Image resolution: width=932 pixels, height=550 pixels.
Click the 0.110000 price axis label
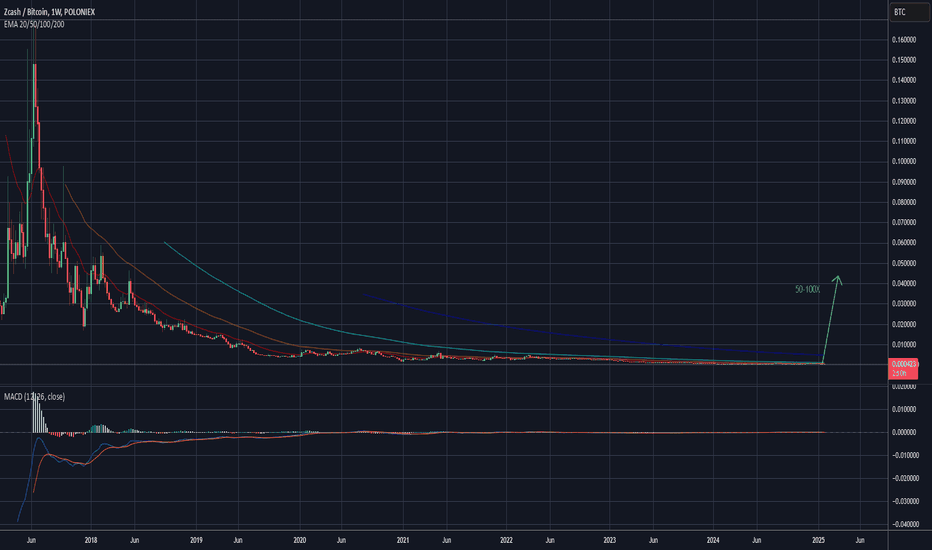pyautogui.click(x=903, y=142)
